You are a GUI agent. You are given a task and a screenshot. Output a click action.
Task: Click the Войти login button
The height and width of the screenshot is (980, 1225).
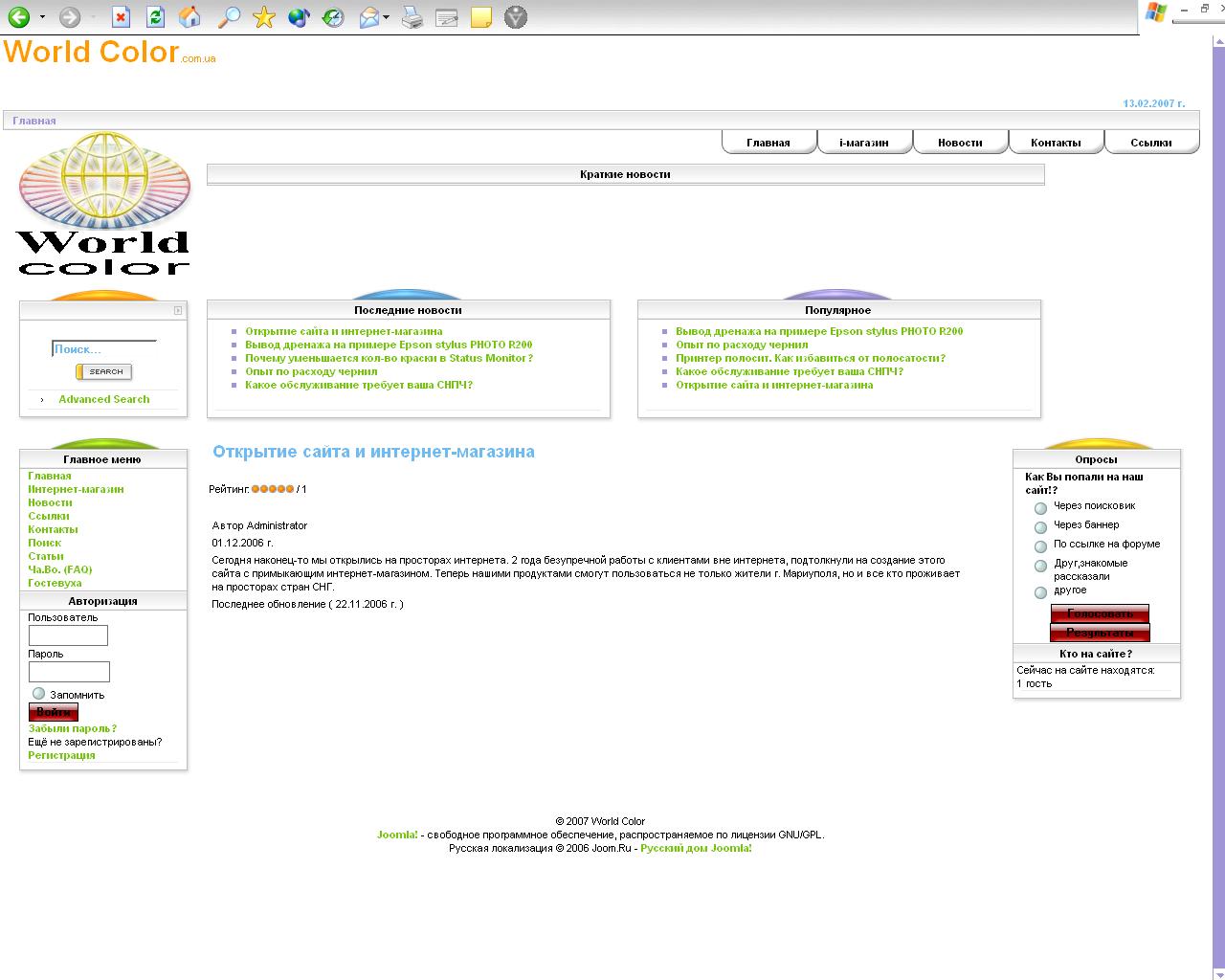(54, 712)
